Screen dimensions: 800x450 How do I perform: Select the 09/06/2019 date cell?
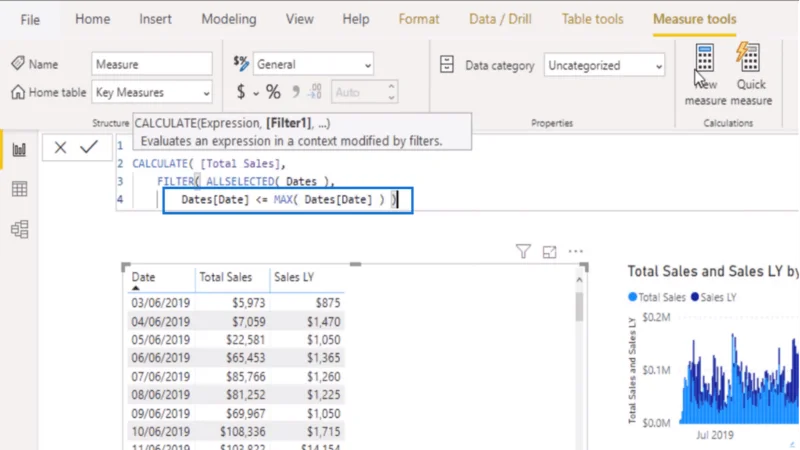160,414
